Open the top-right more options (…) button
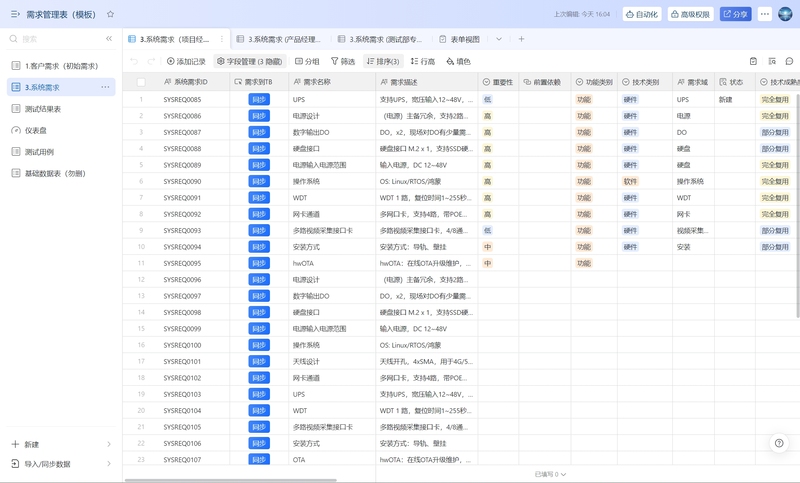This screenshot has height=483, width=800. pos(764,14)
